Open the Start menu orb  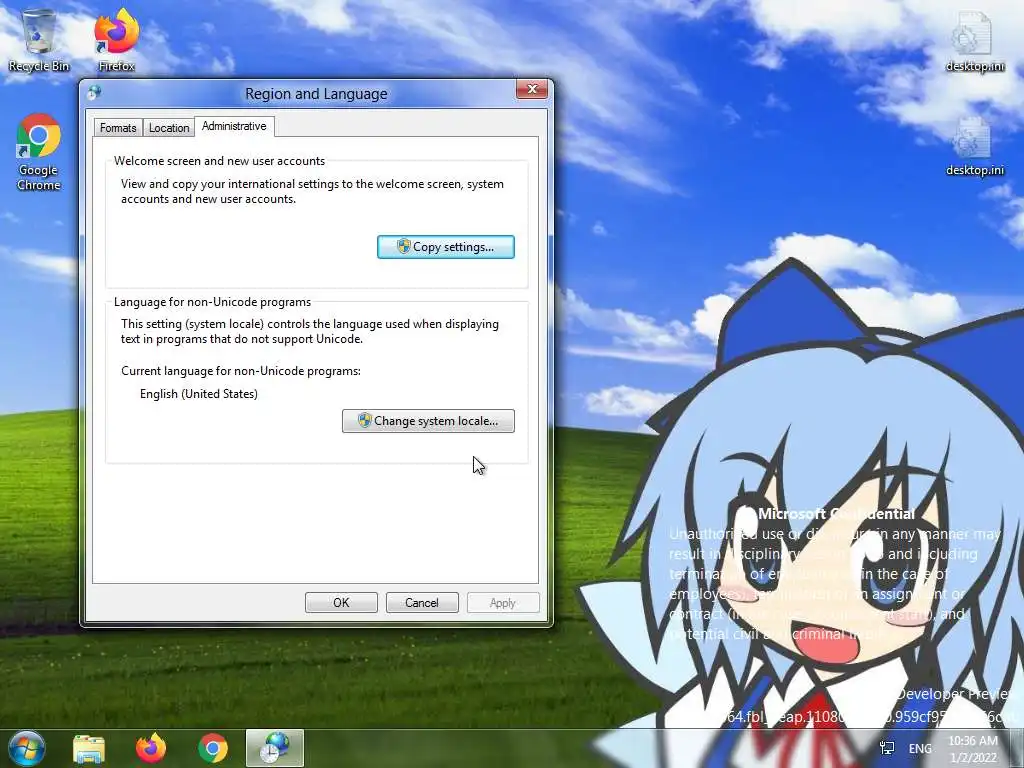pos(27,748)
